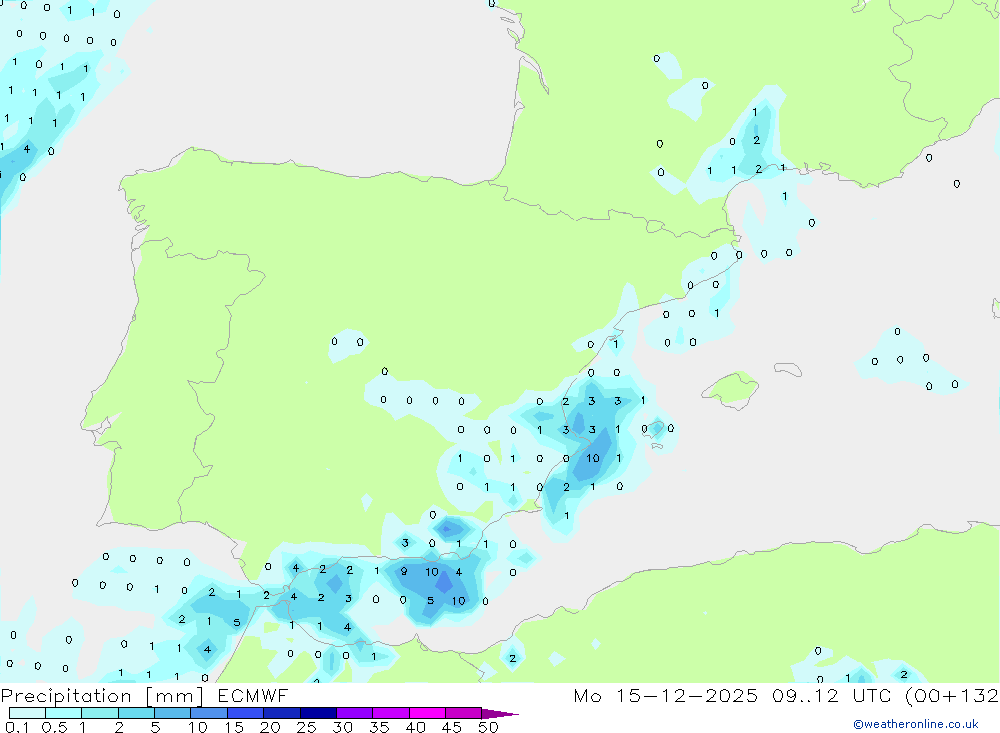
Task: Click the 1–2 mm legend color box
Action: (100, 713)
